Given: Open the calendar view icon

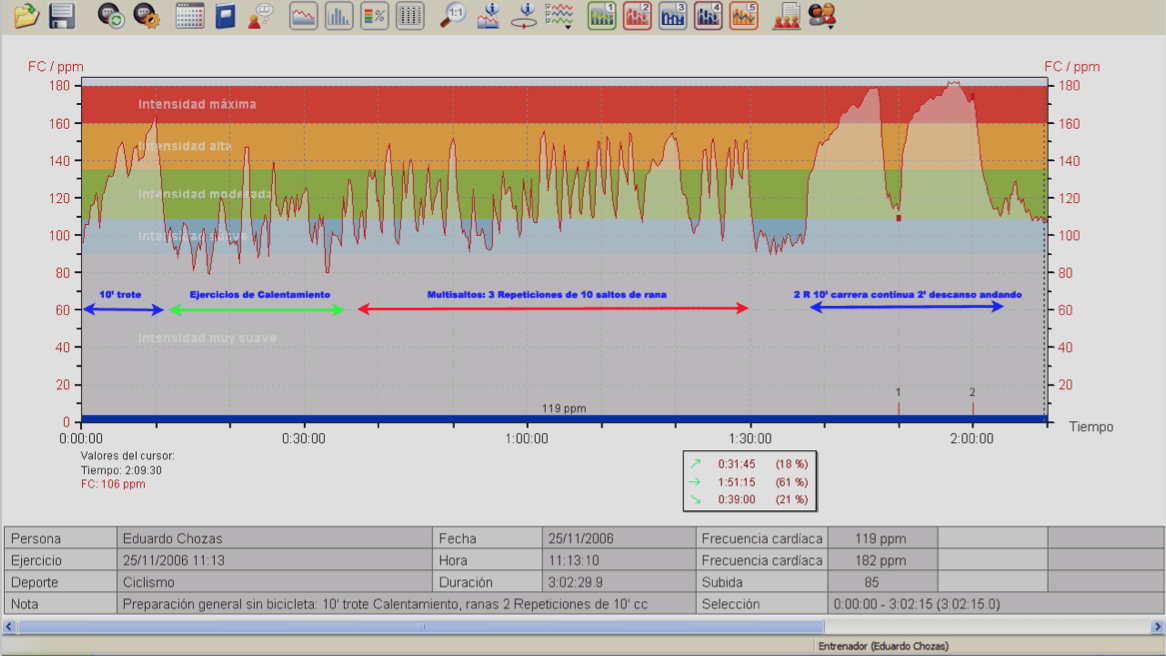Looking at the screenshot, I should tap(190, 15).
